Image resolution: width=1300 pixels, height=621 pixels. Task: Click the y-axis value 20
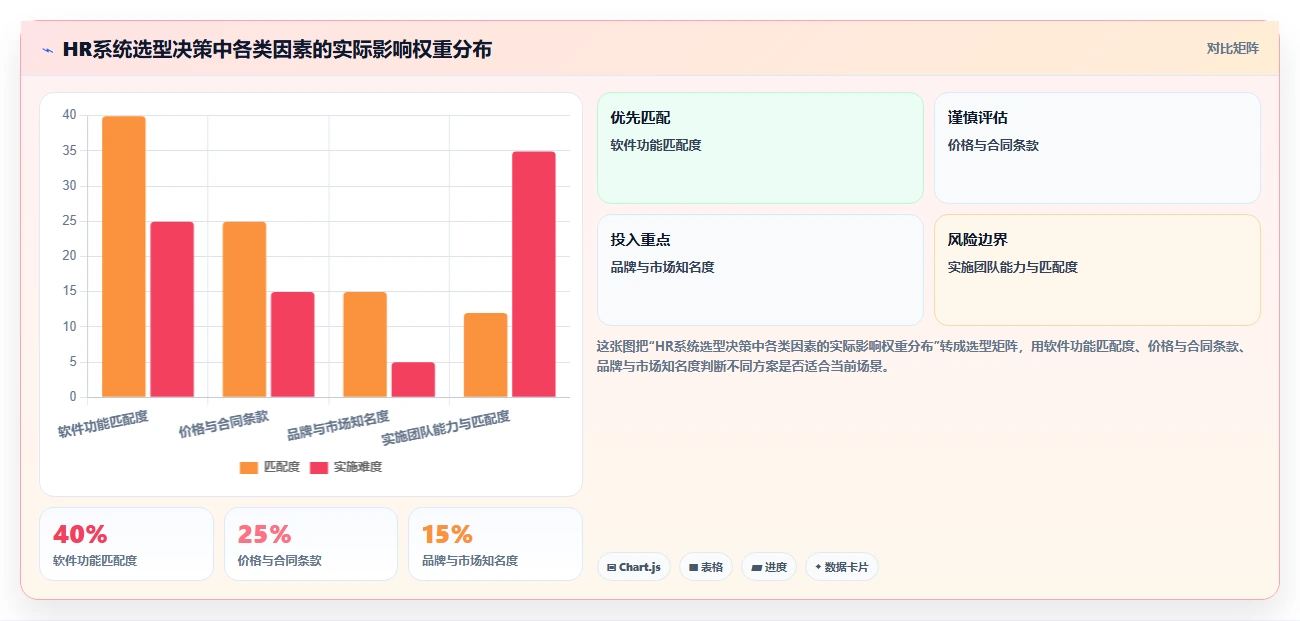click(x=69, y=256)
